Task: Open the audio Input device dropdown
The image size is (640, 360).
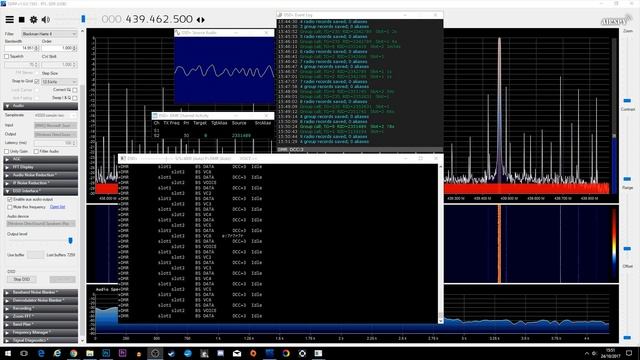Action: [x=55, y=125]
